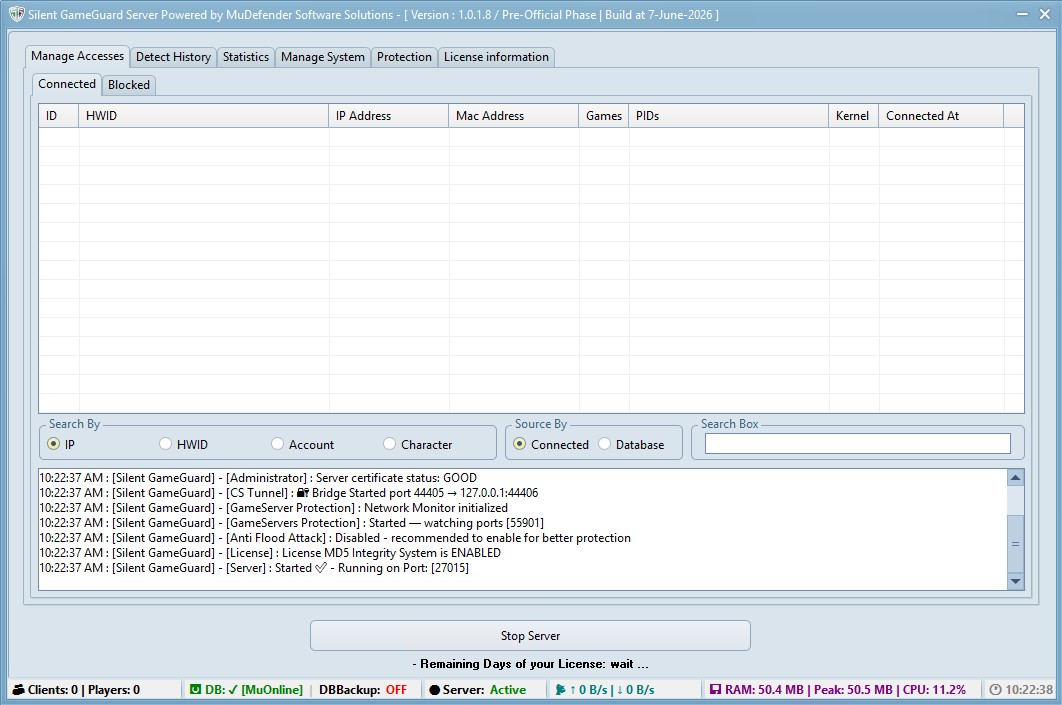Click the purple RAM disk icon

(715, 689)
